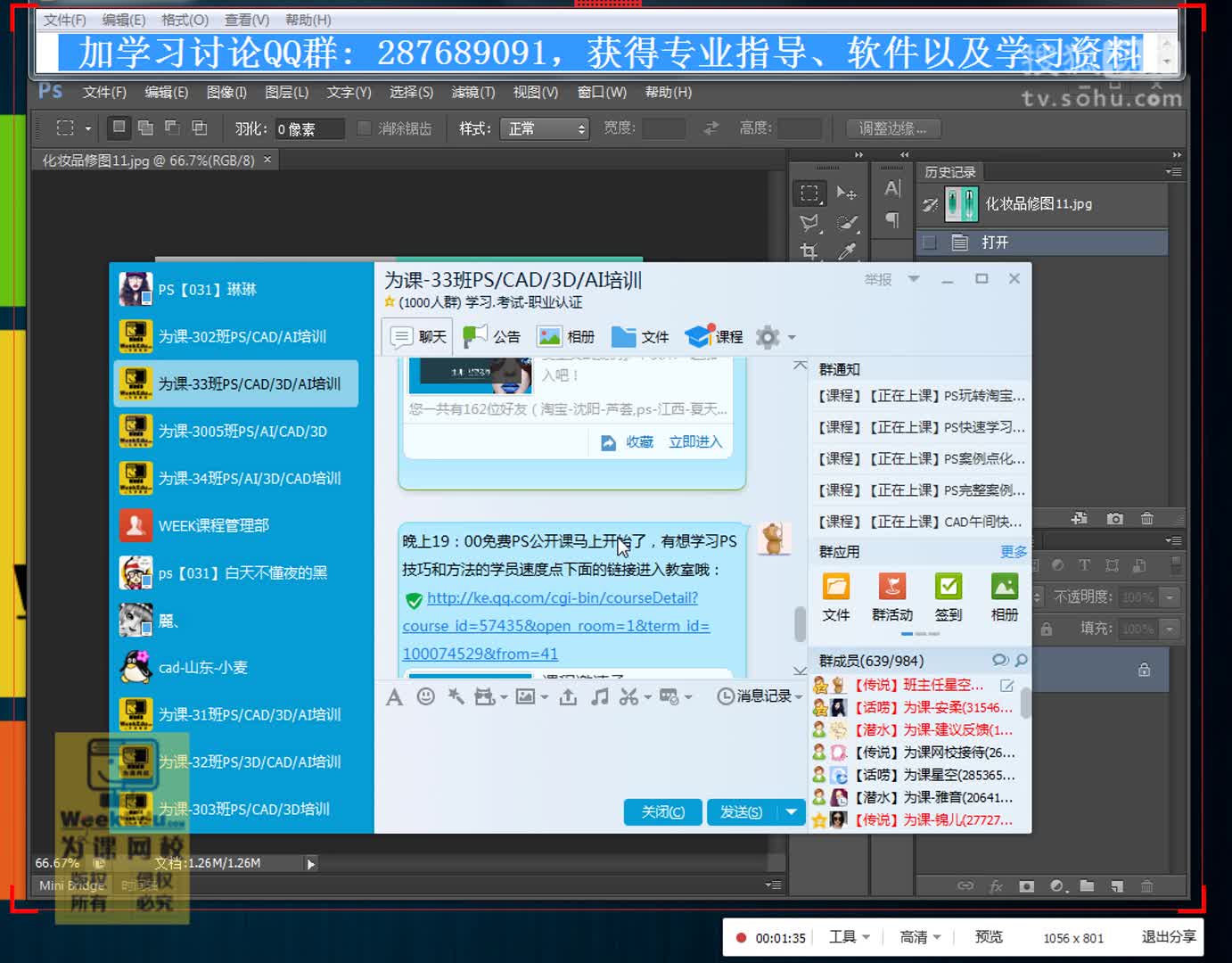The height and width of the screenshot is (963, 1232).
Task: Open the emoji smiley picker
Action: coord(426,696)
